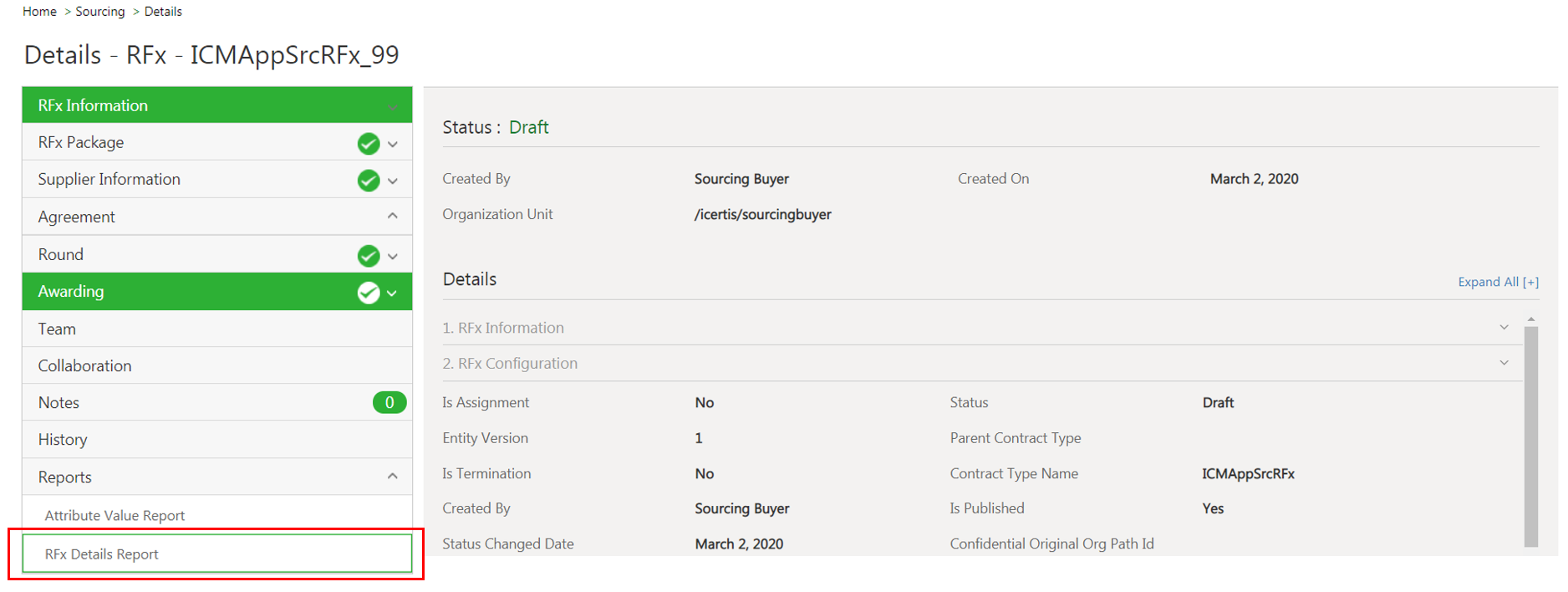Screen dimensions: 1568x592
Task: Collapse the Reports section arrow
Action: coord(393,477)
